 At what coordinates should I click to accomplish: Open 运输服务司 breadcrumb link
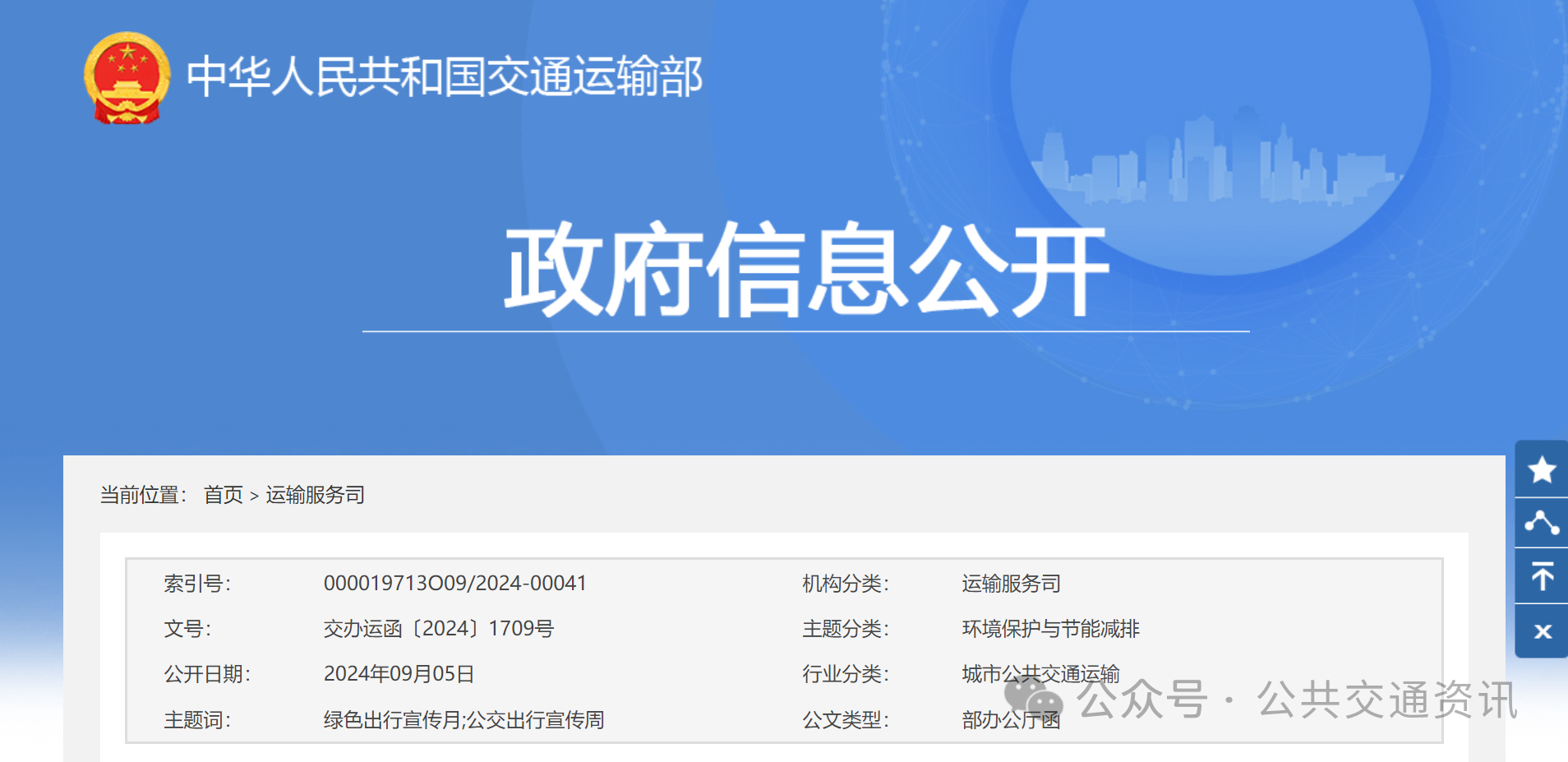point(315,495)
